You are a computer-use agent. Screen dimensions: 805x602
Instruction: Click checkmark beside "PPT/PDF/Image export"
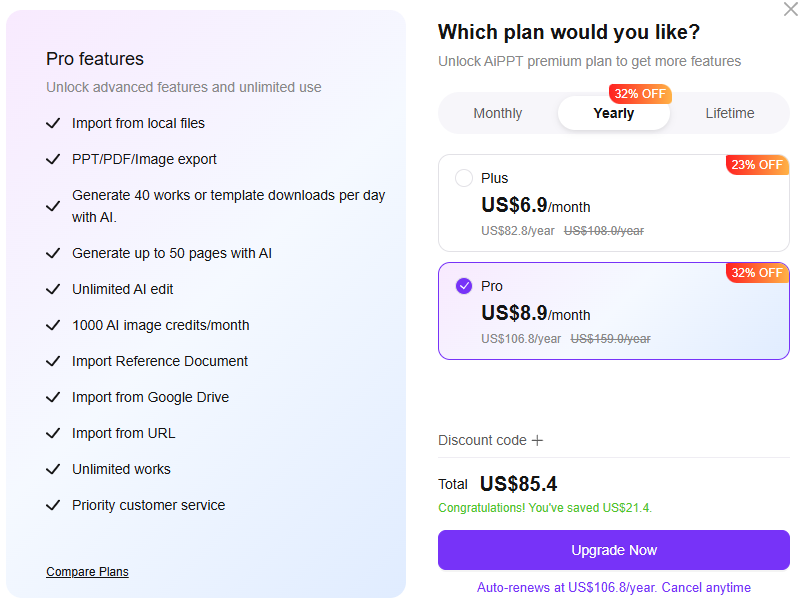(53, 157)
